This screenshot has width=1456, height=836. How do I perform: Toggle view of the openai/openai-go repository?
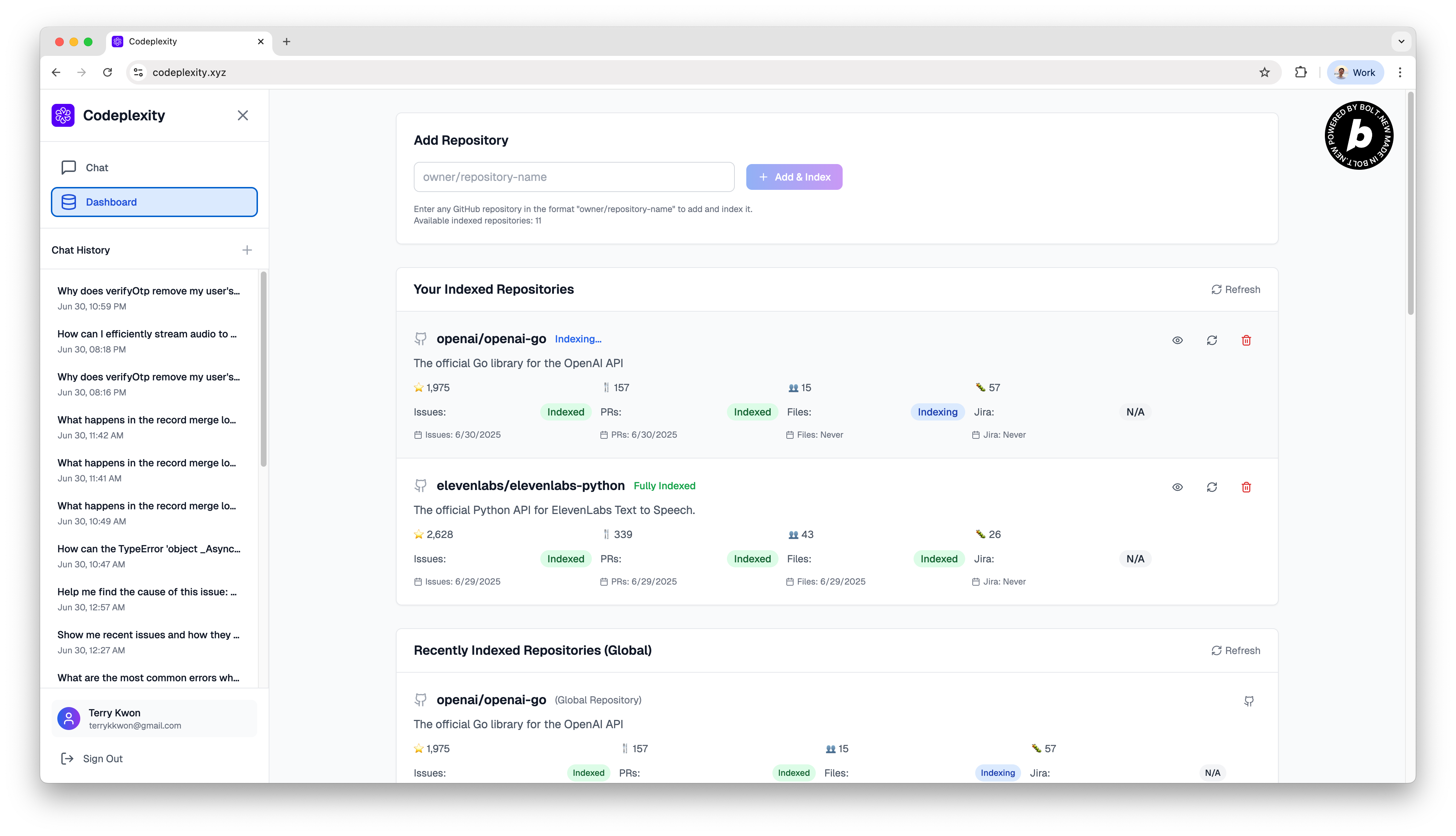click(1177, 341)
